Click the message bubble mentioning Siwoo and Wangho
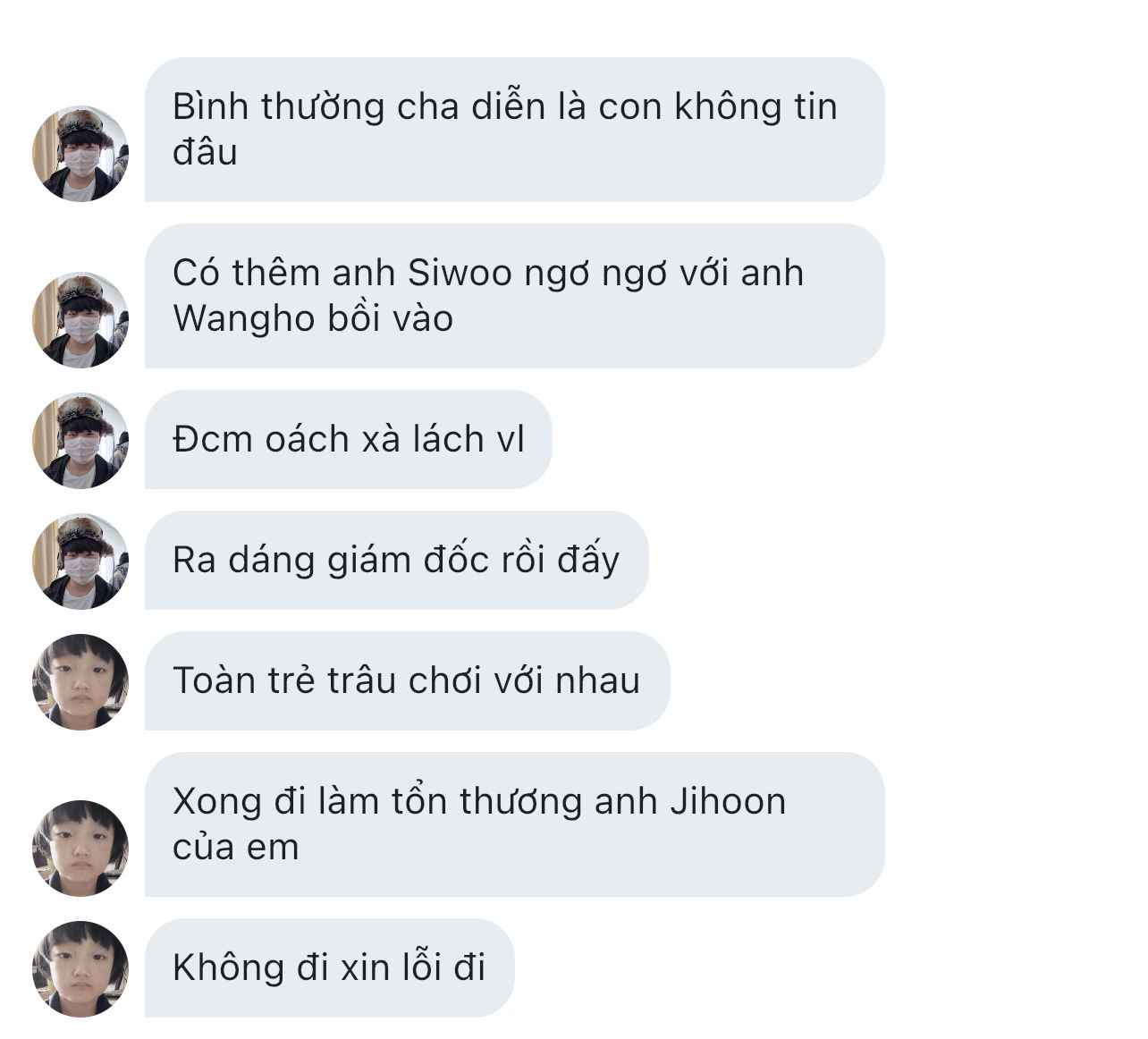Screen dimensions: 1148x1039 (x=515, y=296)
